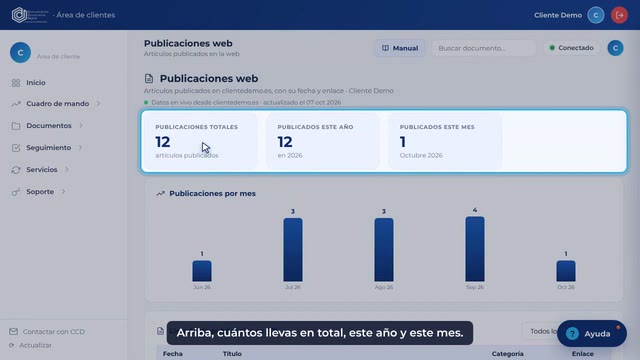Click the Actualizar refresh icon
Viewport: 640px width, 360px height.
click(x=12, y=345)
